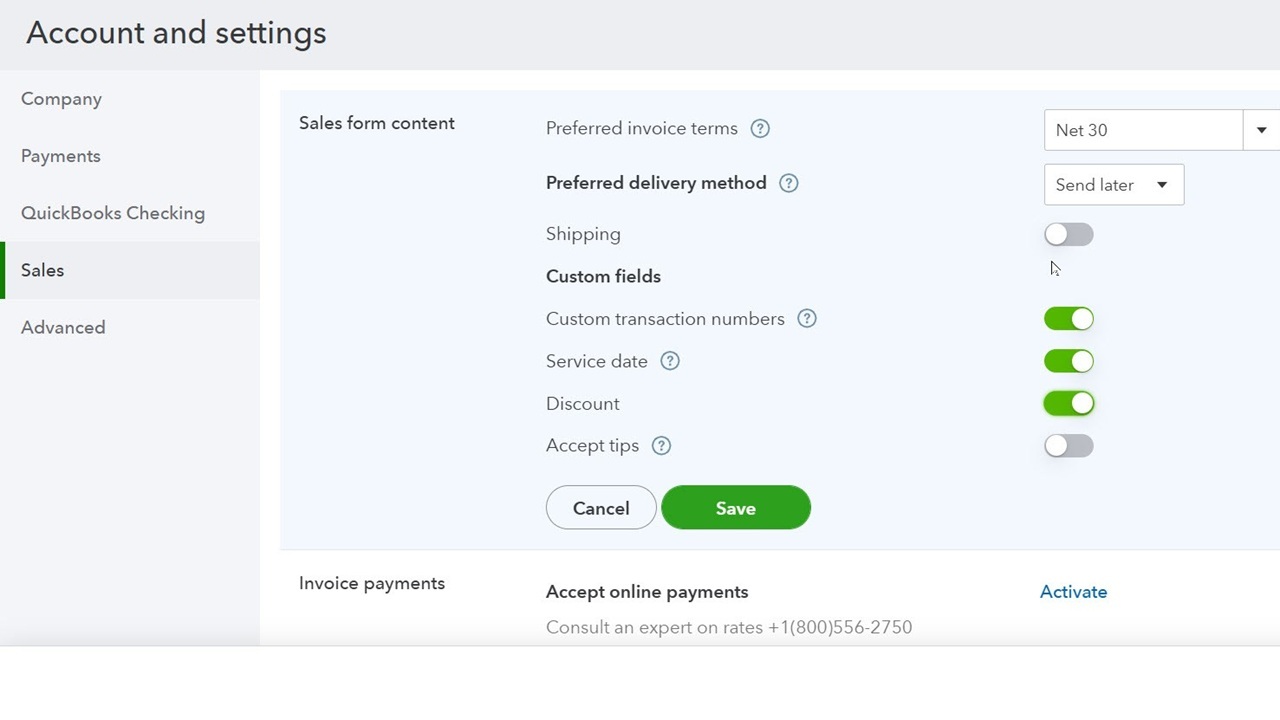1280x720 pixels.
Task: Click Cancel to discard changes
Action: coord(601,508)
